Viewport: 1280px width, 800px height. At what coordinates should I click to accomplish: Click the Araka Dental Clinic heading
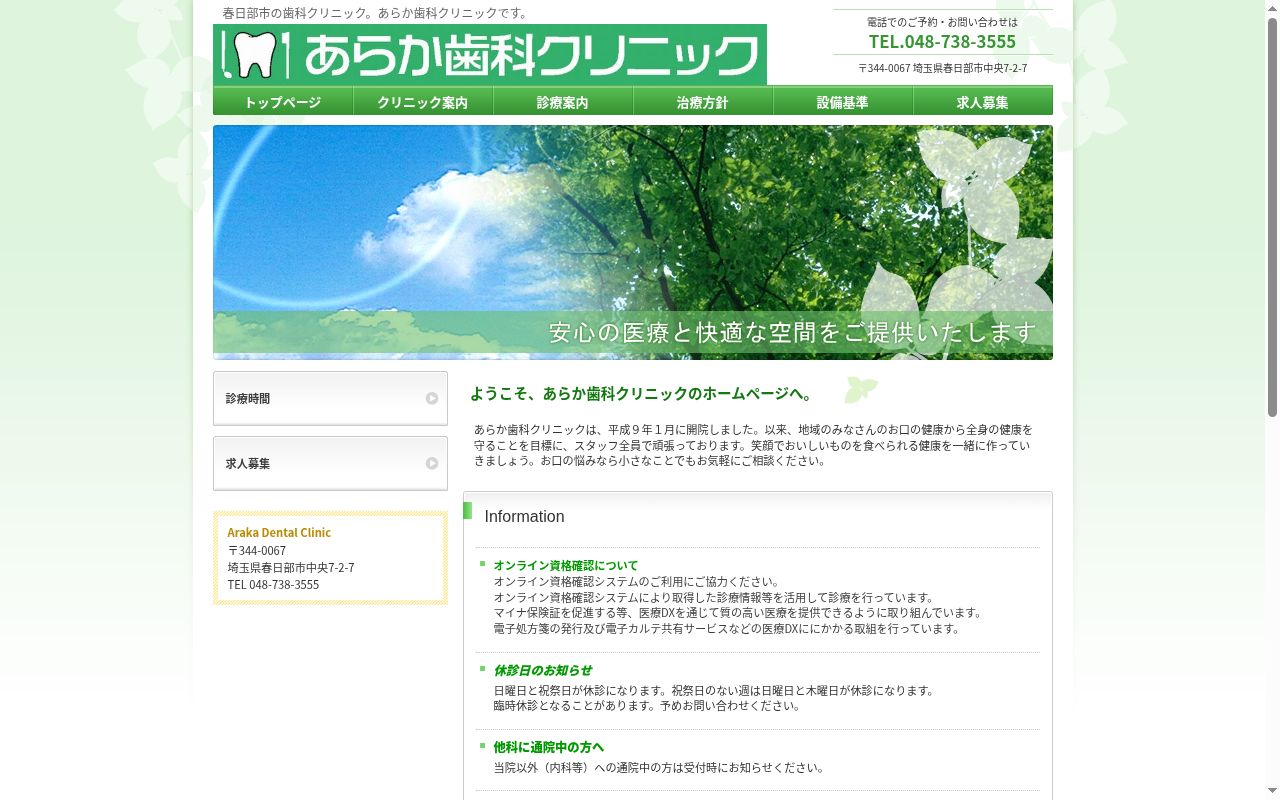[x=279, y=532]
